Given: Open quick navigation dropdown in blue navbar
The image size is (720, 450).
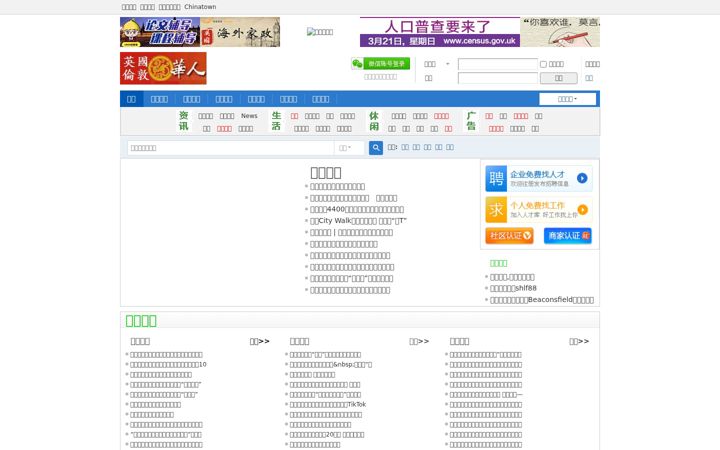Looking at the screenshot, I should [x=568, y=99].
